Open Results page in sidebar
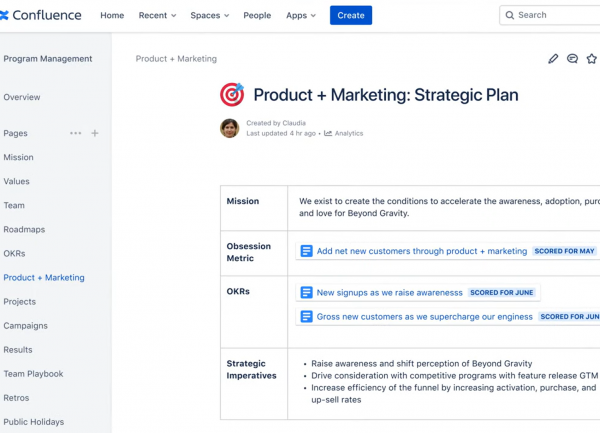Viewport: 600px width, 433px height. (18, 350)
